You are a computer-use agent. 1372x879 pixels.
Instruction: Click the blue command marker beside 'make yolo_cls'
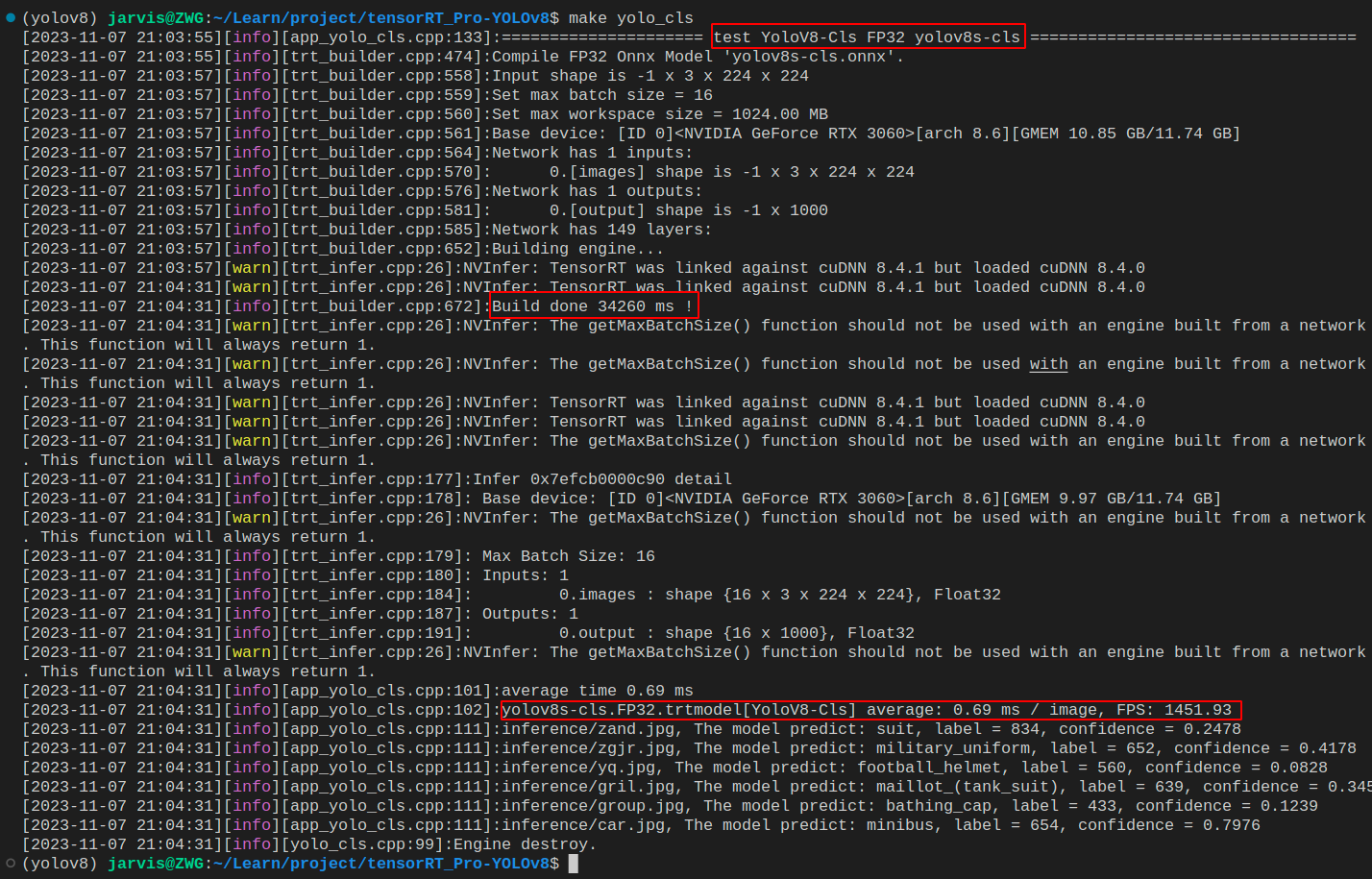11,17
